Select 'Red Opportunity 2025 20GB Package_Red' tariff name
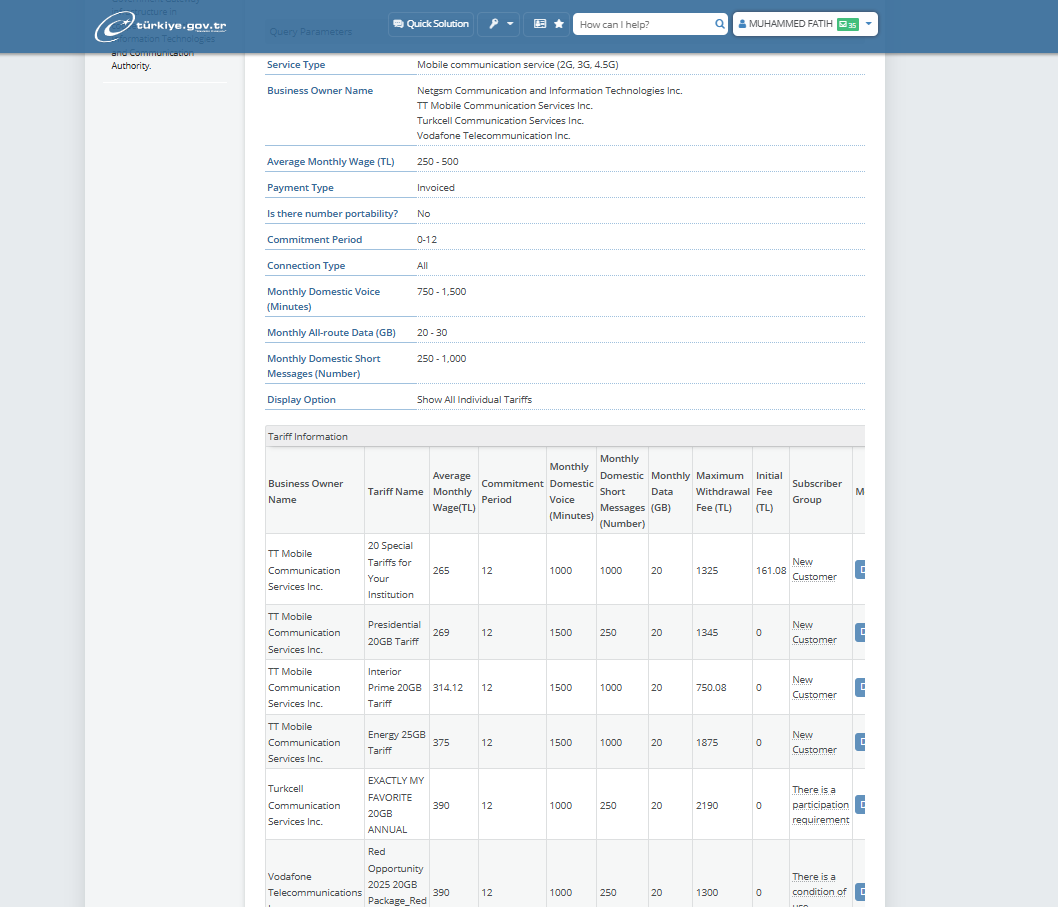The height and width of the screenshot is (907, 1058). point(397,876)
